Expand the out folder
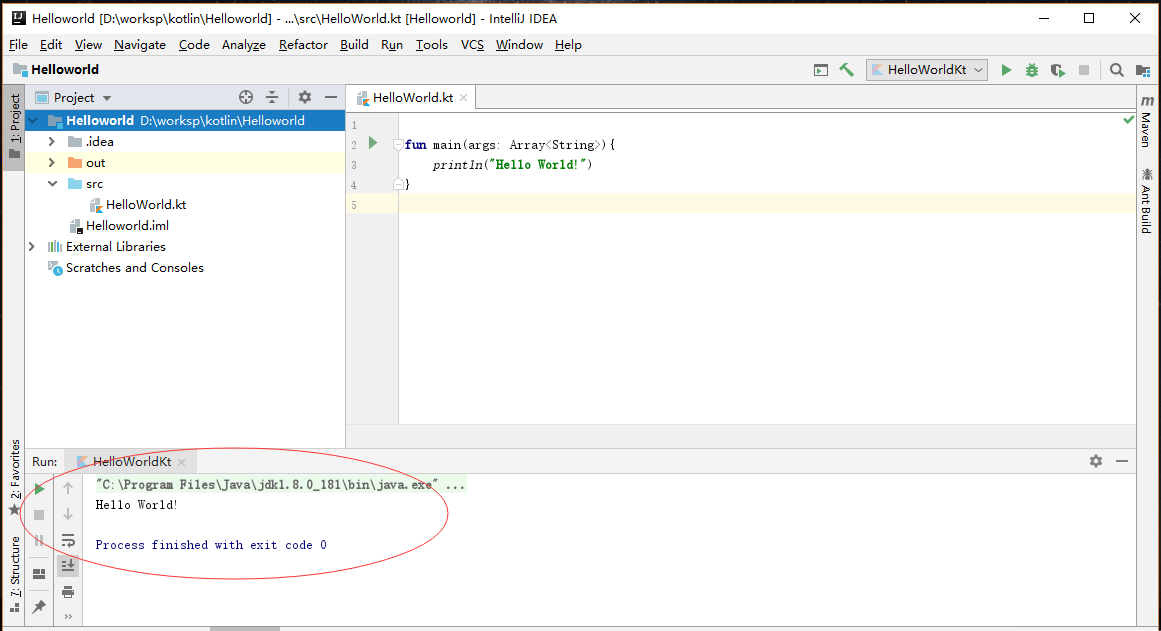Viewport: 1161px width, 631px height. point(52,162)
